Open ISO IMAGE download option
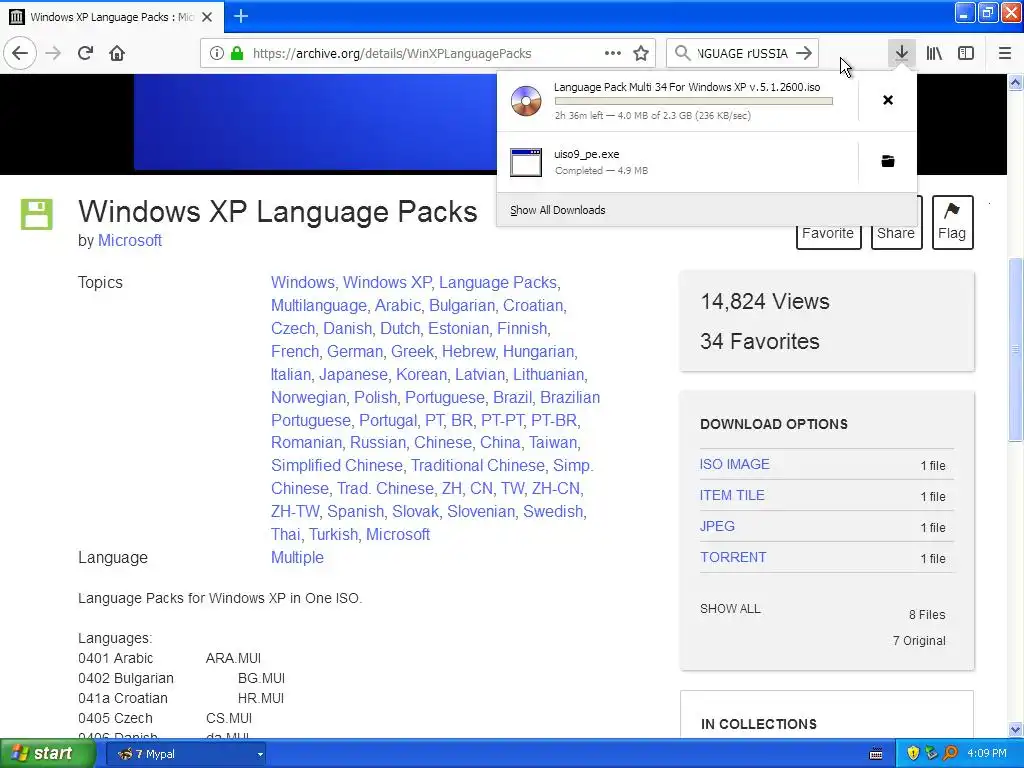The height and width of the screenshot is (768, 1024). (x=734, y=464)
